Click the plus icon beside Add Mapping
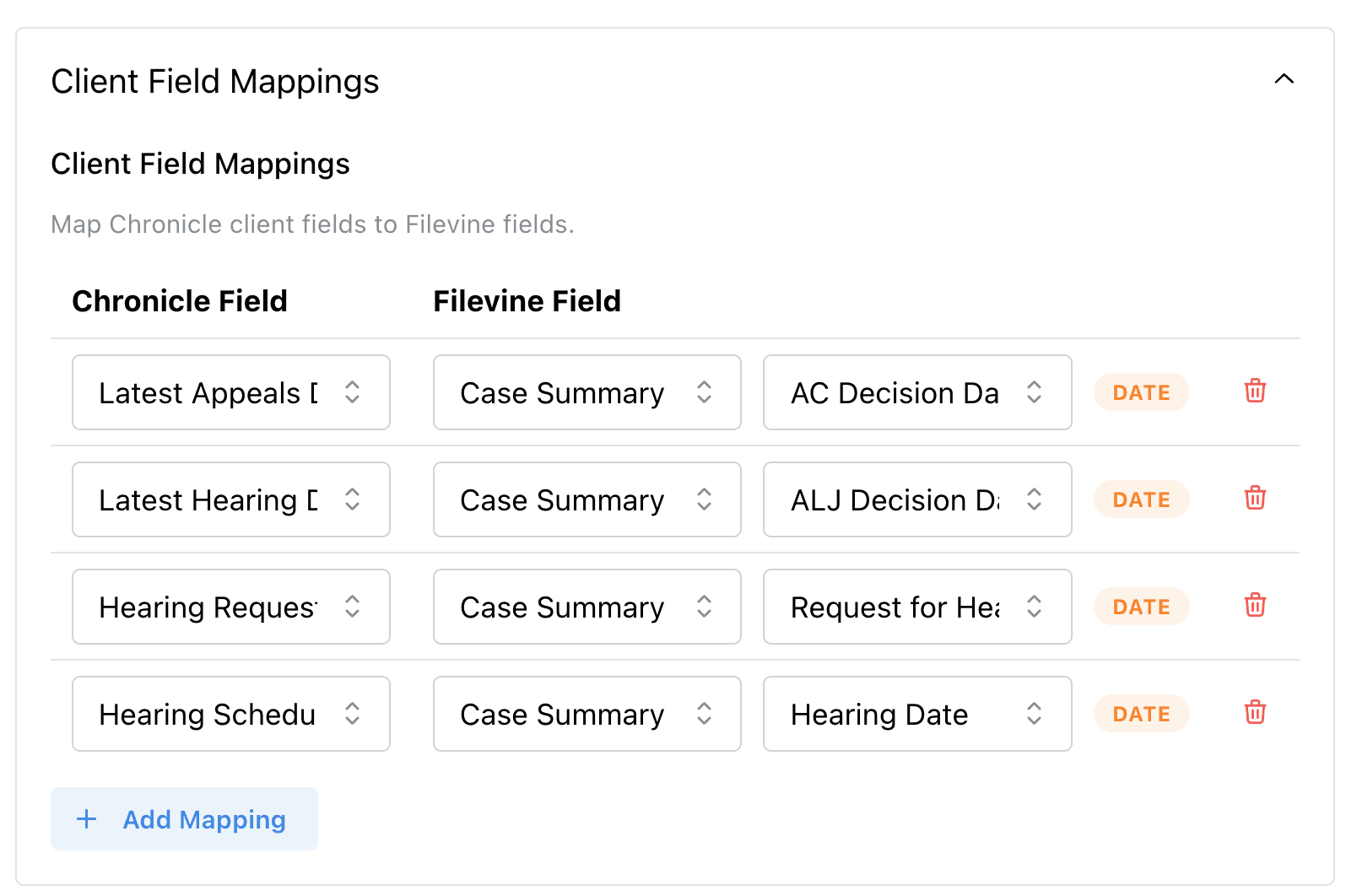Viewport: 1357px width, 896px height. click(x=87, y=818)
